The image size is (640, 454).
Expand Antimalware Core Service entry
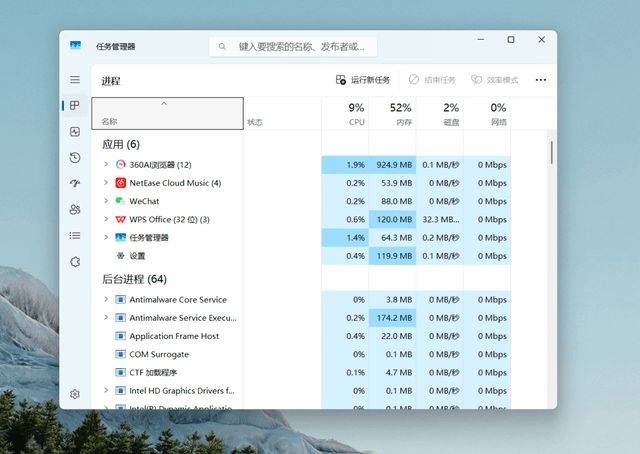(x=106, y=300)
